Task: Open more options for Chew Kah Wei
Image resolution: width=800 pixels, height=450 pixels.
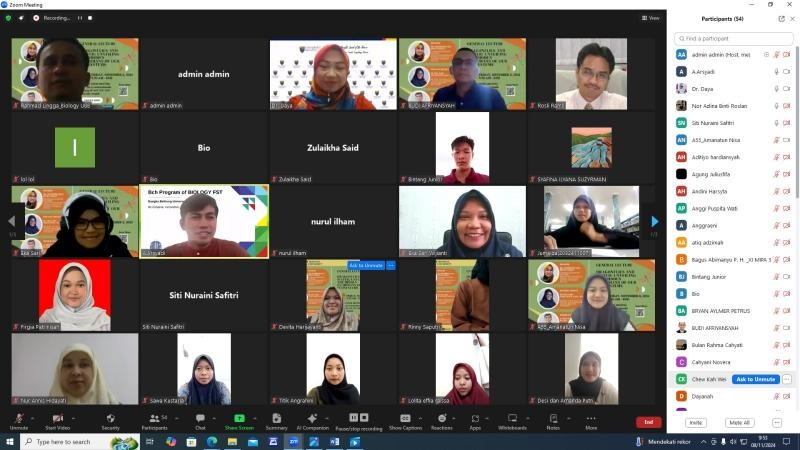Action: pyautogui.click(x=787, y=379)
